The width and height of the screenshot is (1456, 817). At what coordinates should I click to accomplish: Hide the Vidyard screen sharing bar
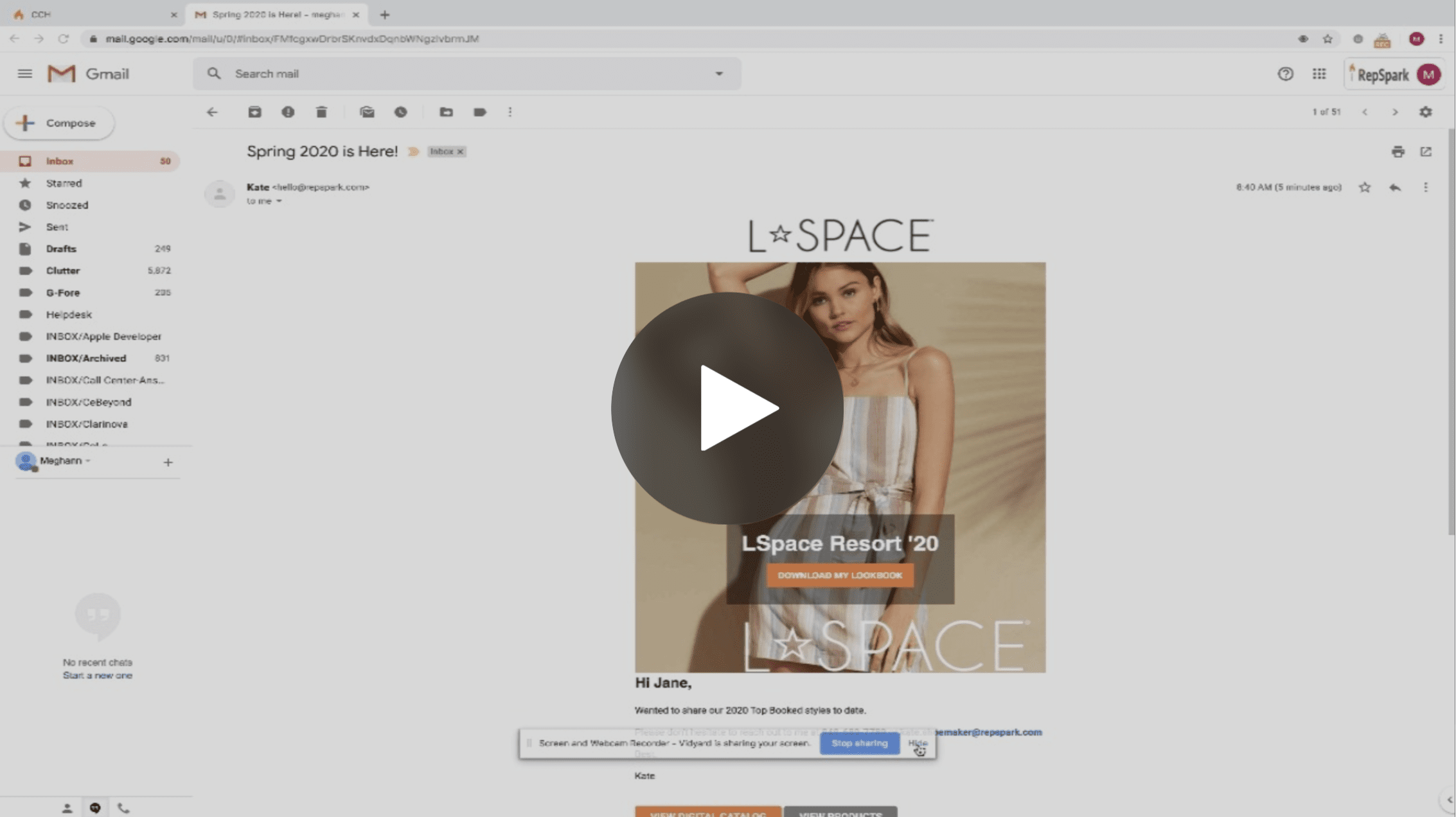click(918, 743)
